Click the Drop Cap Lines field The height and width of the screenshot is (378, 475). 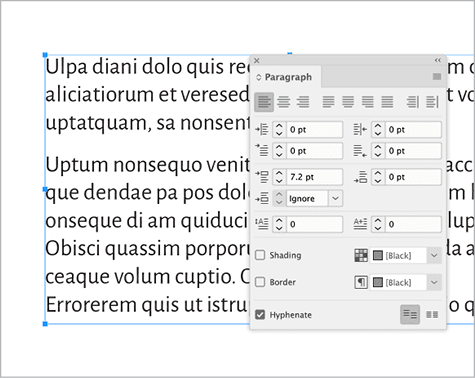(314, 224)
